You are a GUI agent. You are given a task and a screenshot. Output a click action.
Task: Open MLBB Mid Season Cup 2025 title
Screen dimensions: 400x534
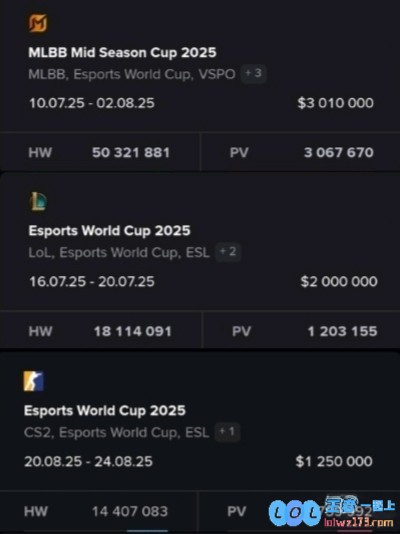[122, 52]
